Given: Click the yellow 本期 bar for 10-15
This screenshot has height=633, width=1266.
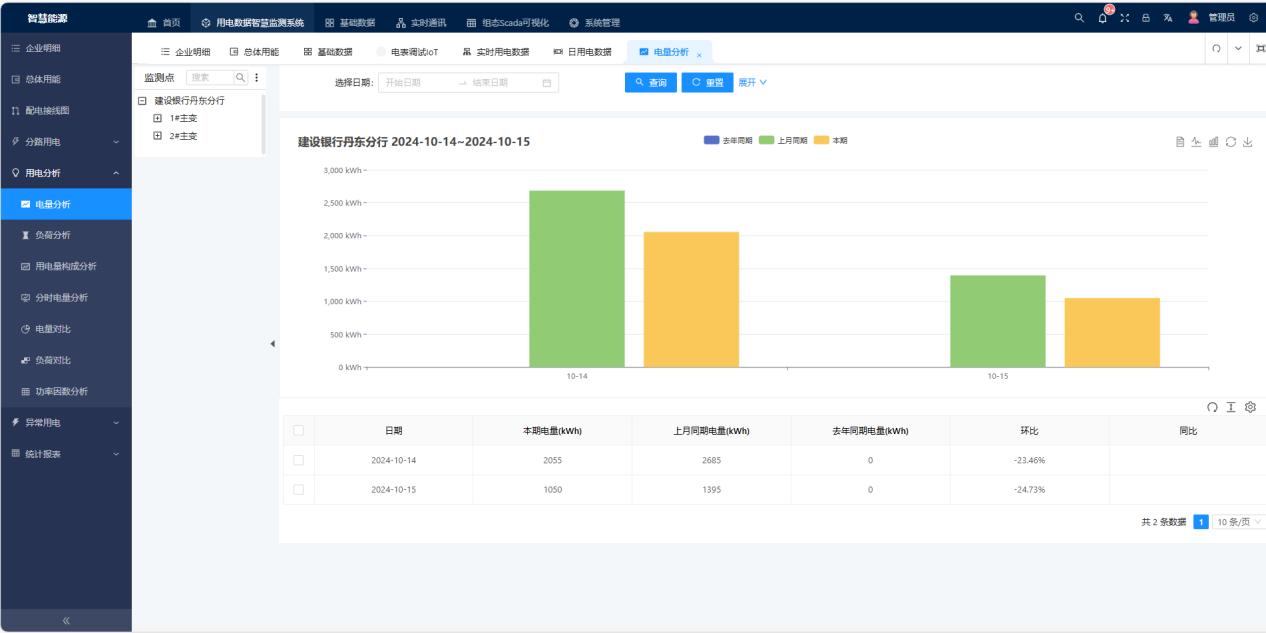Looking at the screenshot, I should 1112,332.
